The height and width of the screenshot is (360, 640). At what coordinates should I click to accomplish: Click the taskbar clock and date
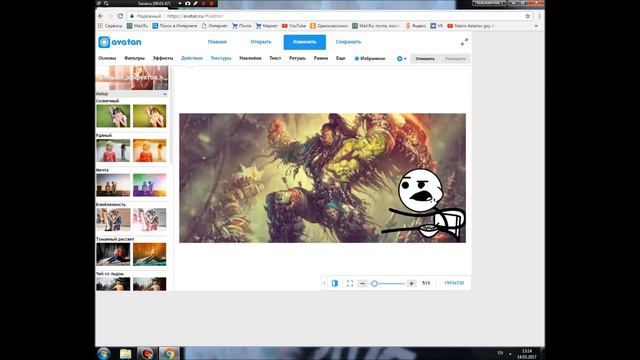[527, 354]
